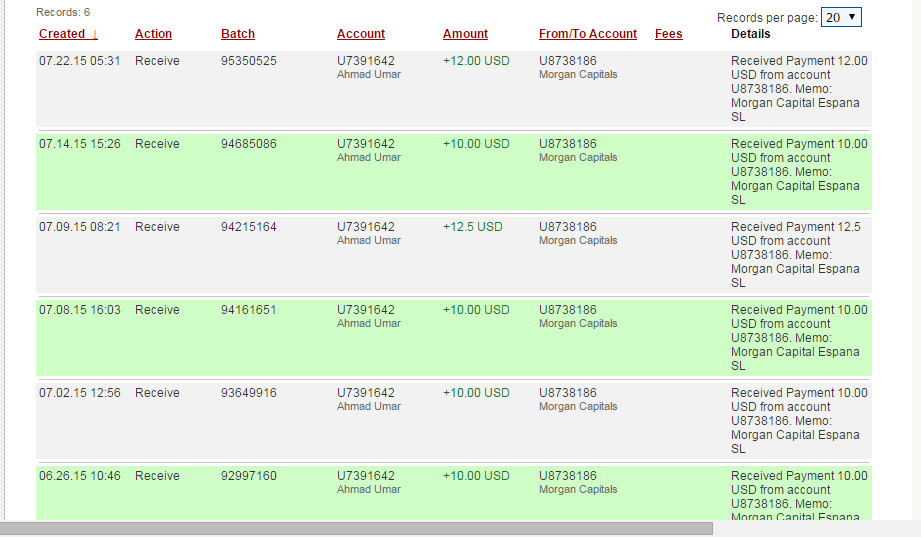Select batch number 93649916
The image size is (921, 537).
(248, 392)
